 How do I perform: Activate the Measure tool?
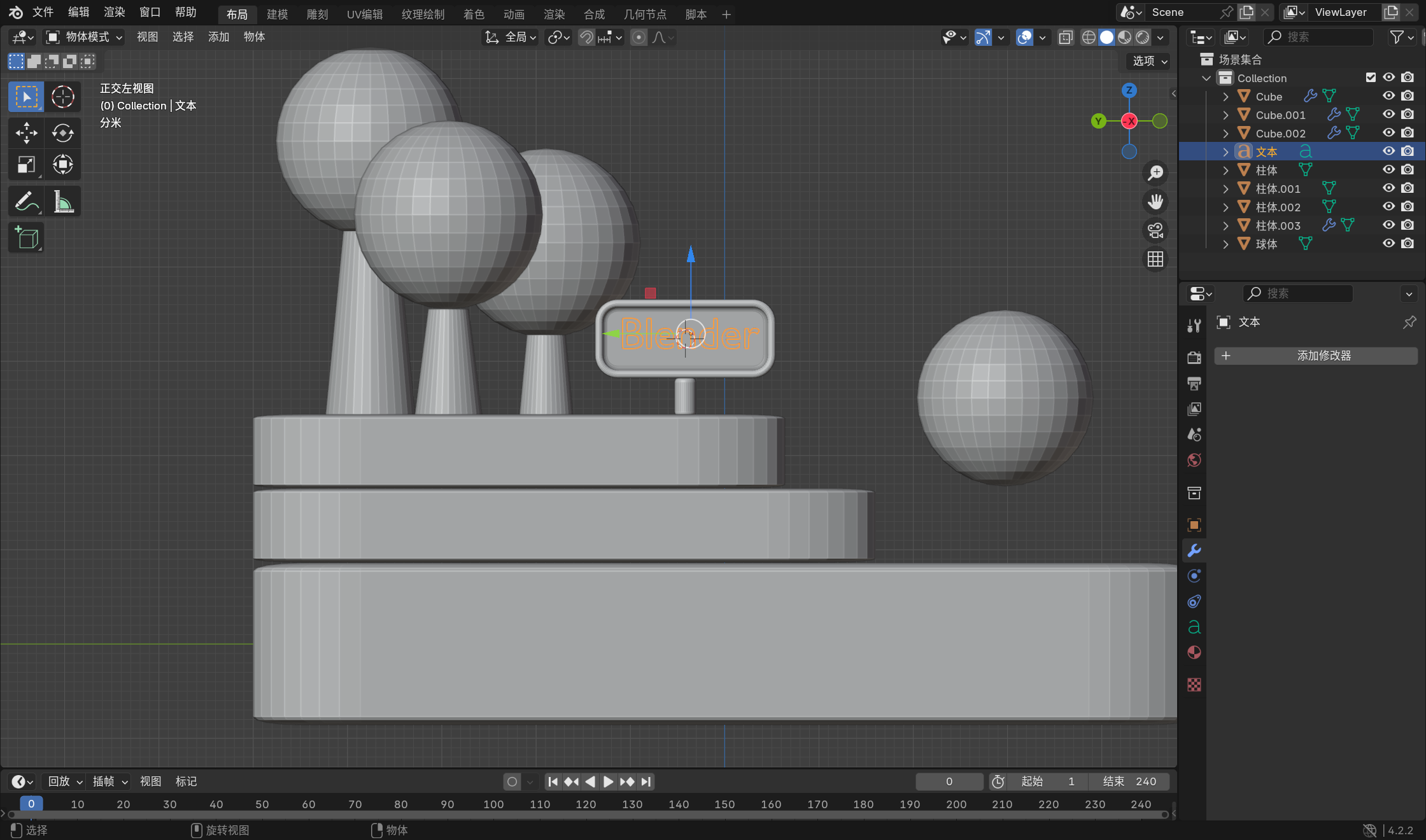point(62,202)
